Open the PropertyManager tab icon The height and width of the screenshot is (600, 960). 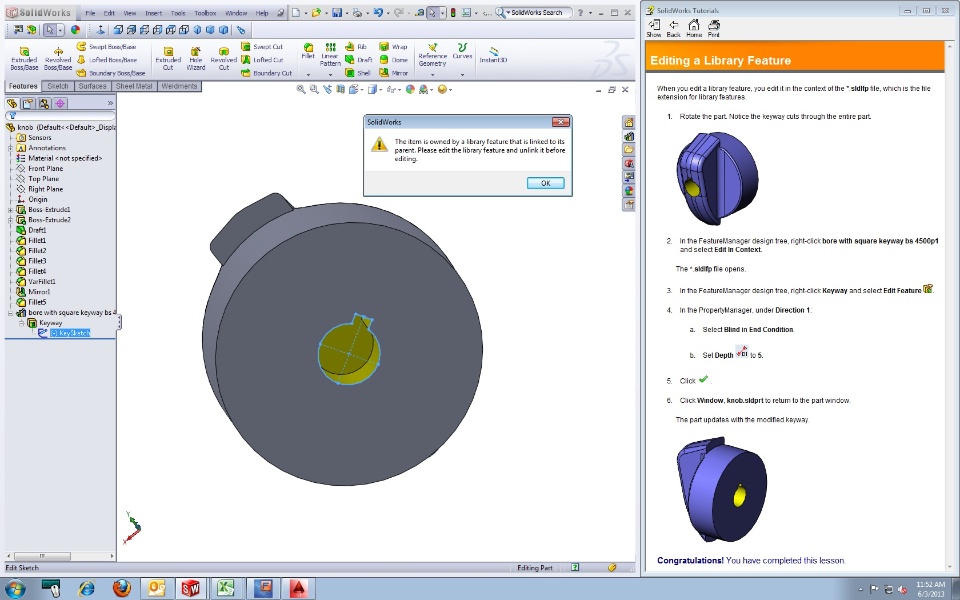pos(28,103)
